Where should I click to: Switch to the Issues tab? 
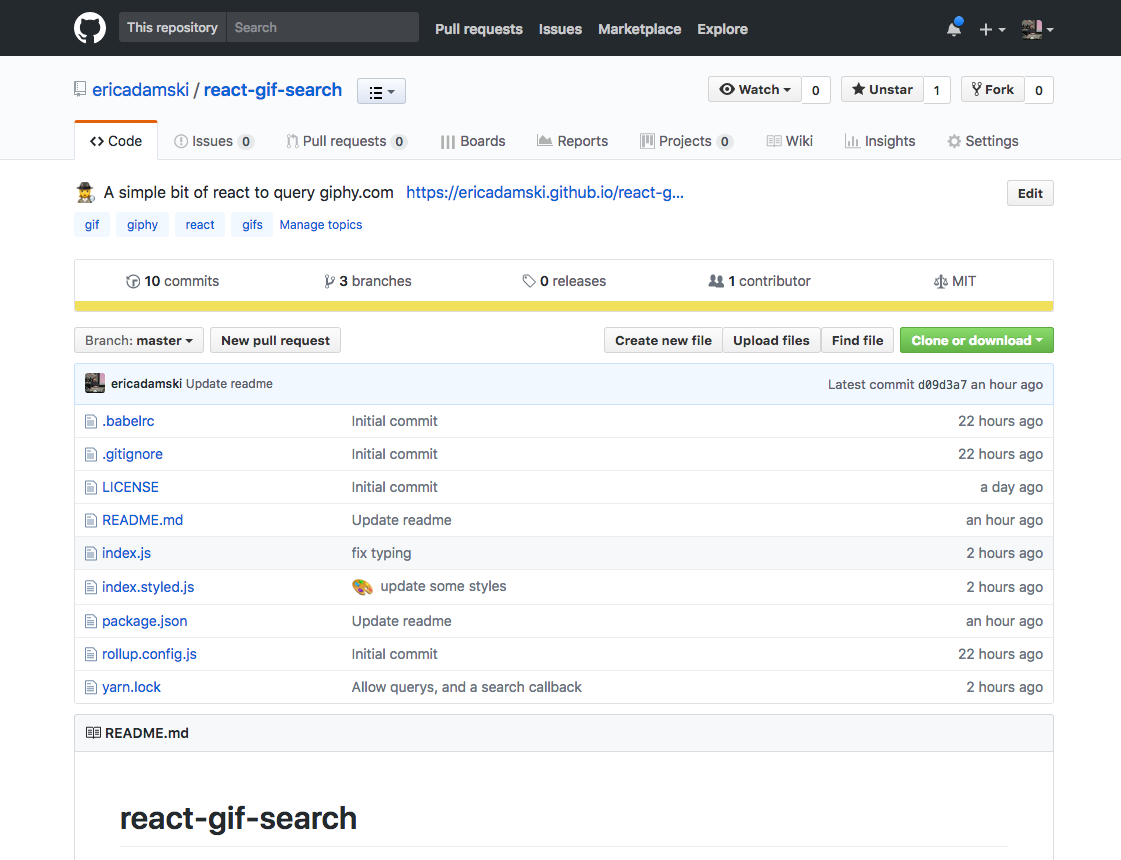coord(214,141)
